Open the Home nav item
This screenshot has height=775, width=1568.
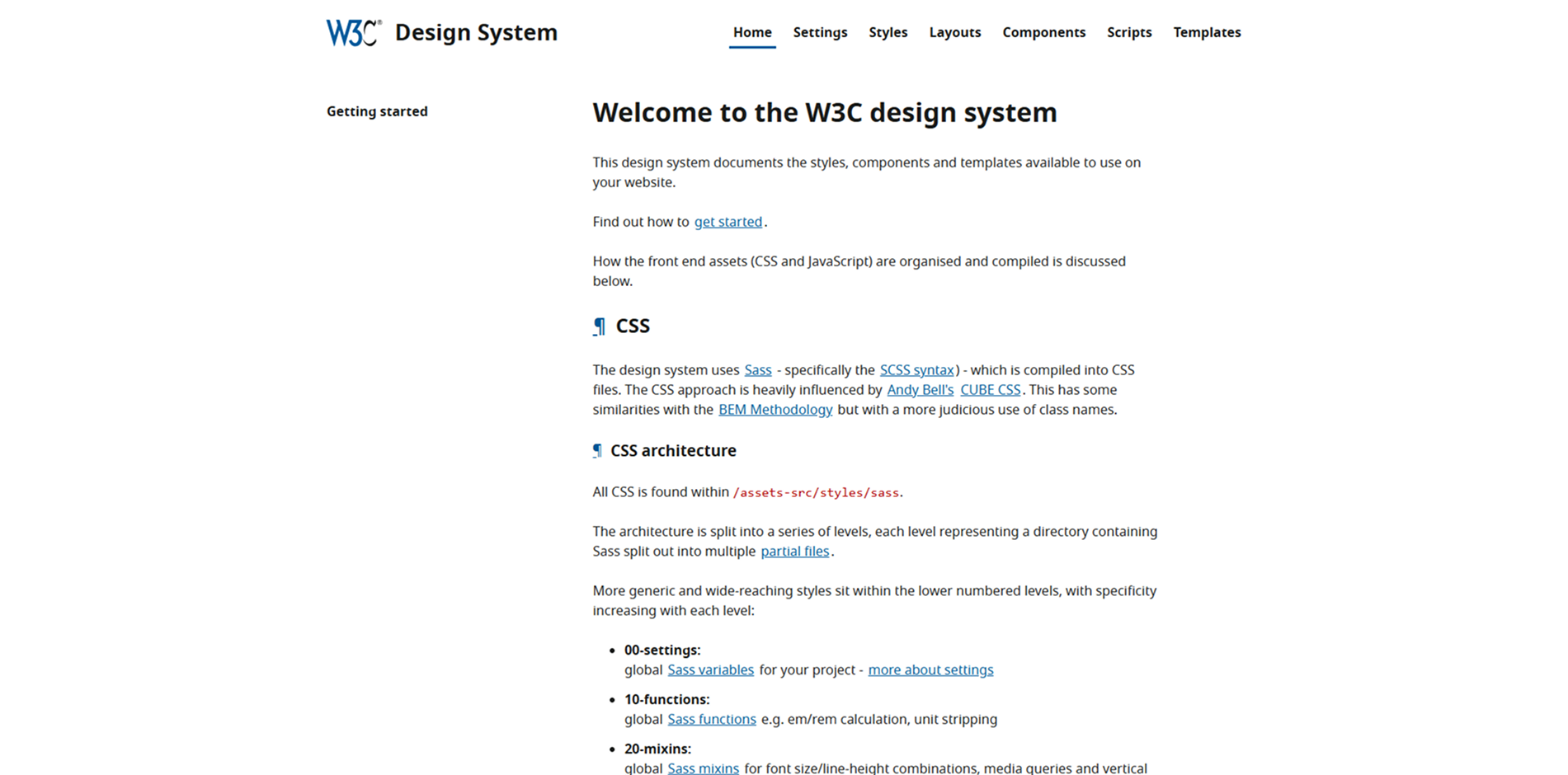(752, 32)
